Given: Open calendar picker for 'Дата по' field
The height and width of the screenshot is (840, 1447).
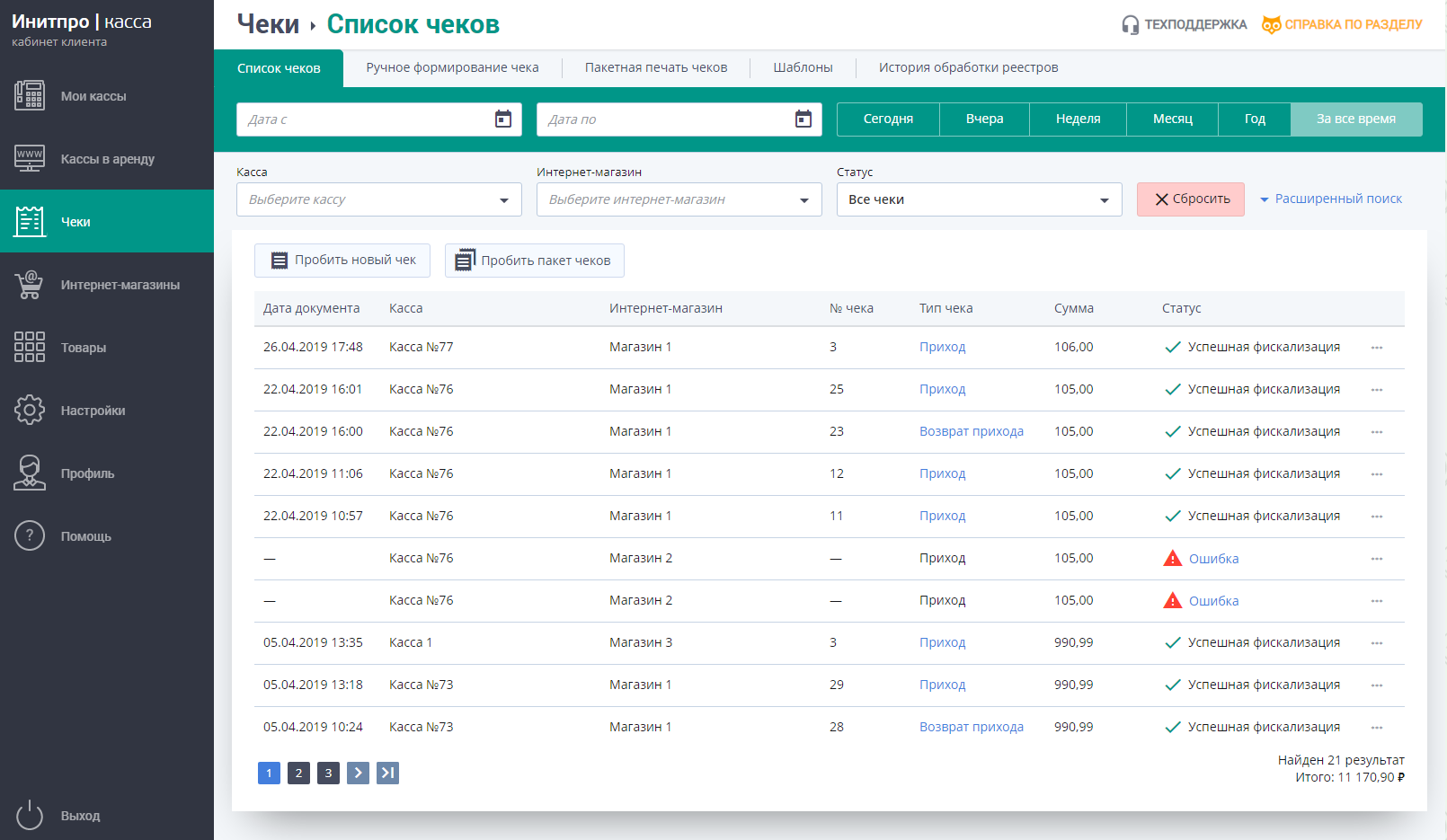Looking at the screenshot, I should (x=803, y=119).
